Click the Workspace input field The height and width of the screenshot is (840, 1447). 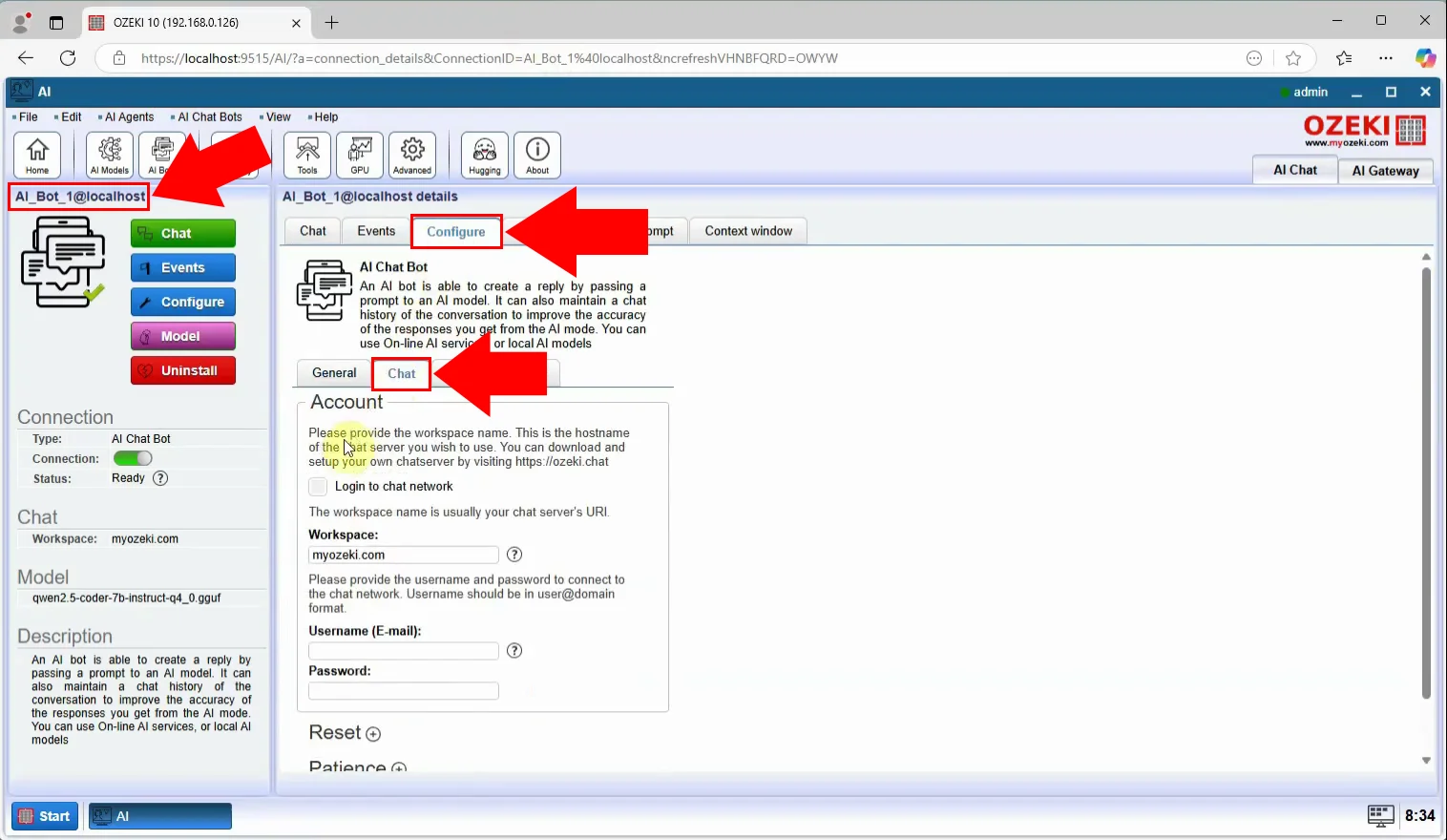tap(404, 555)
